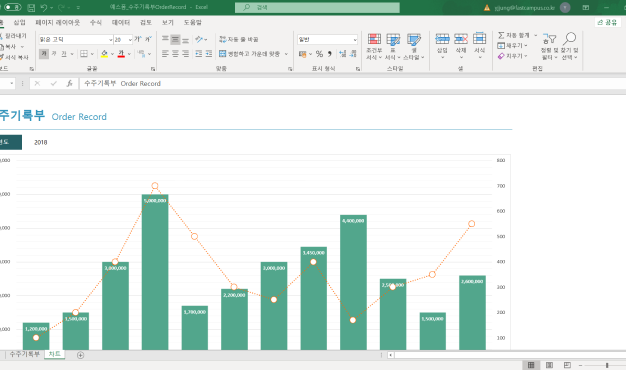Screen dimensions: 626x370
Task: Expand the font color dropdown arrow
Action: pyautogui.click(x=129, y=54)
